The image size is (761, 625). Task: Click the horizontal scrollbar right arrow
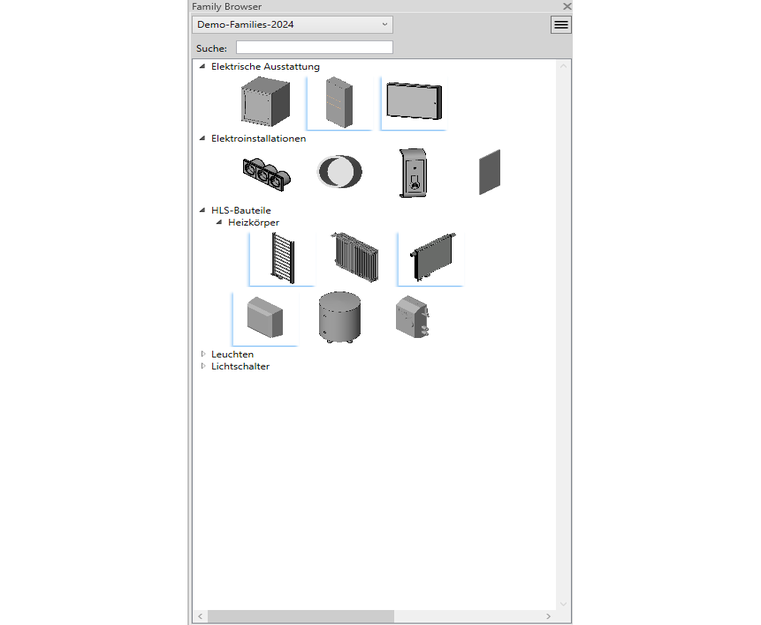548,616
